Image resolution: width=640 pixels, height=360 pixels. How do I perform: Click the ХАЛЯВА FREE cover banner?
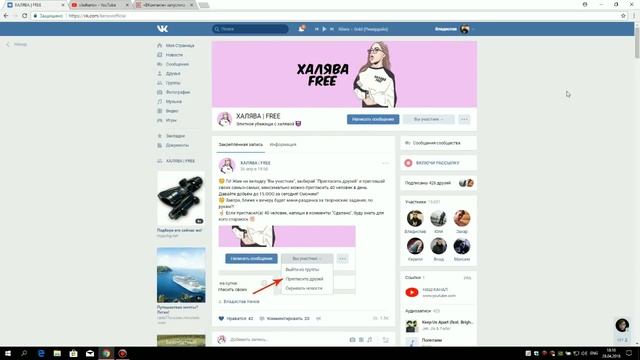pos(344,74)
